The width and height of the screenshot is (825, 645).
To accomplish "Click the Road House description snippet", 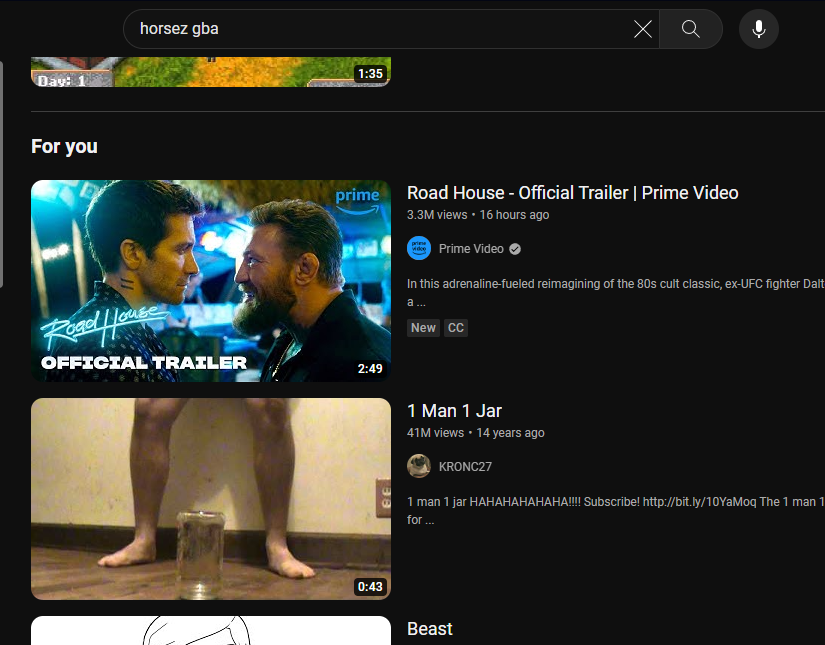I will (x=616, y=293).
